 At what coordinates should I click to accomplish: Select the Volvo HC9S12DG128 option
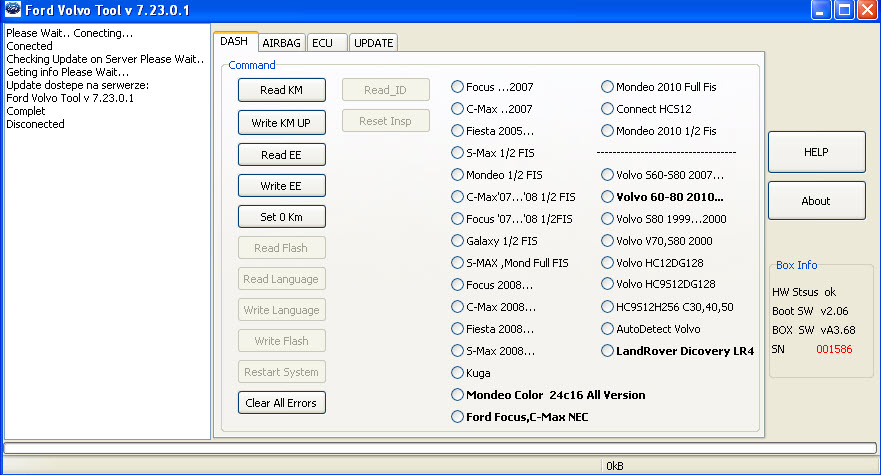(659, 284)
